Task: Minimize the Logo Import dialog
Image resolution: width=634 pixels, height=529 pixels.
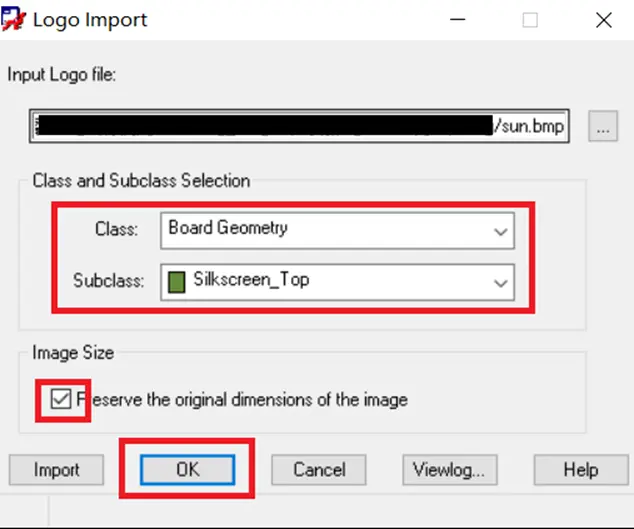Action: [x=458, y=19]
